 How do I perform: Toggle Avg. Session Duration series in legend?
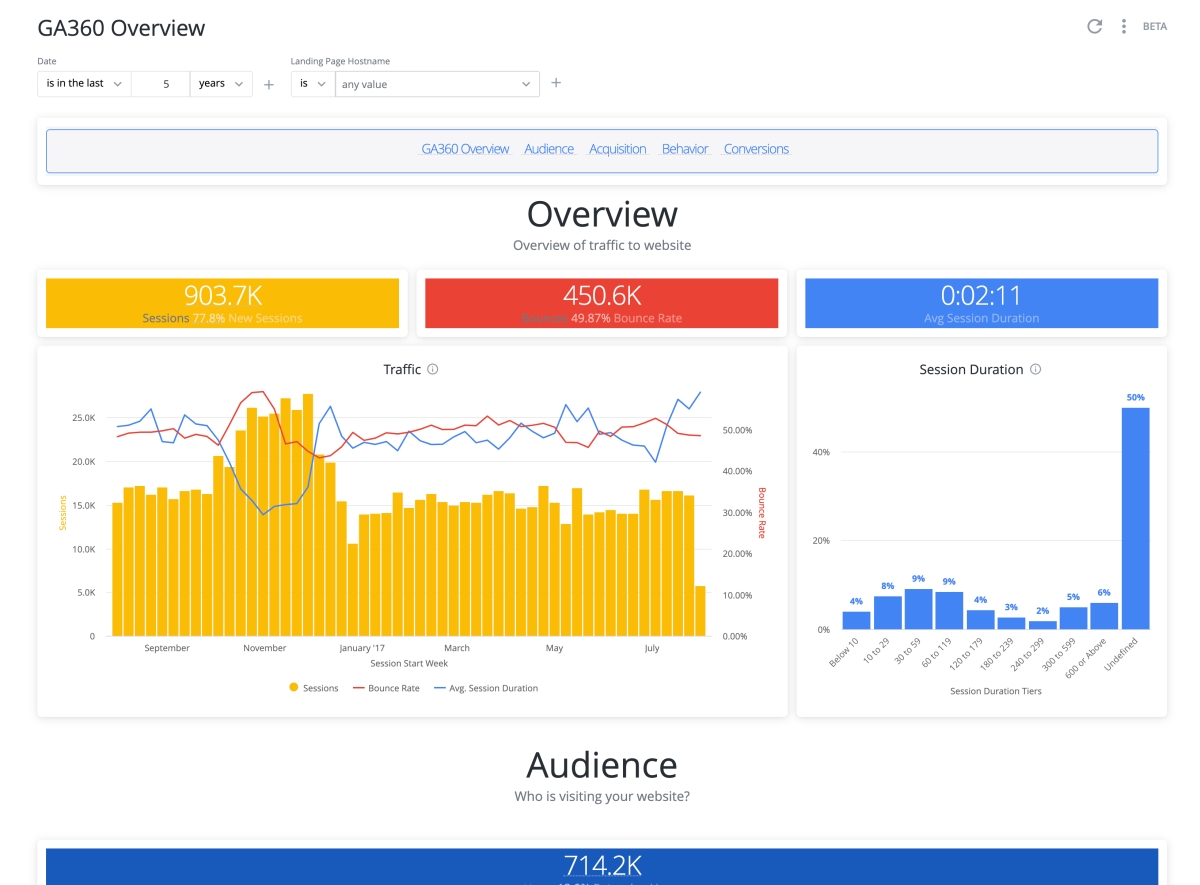pyautogui.click(x=485, y=688)
